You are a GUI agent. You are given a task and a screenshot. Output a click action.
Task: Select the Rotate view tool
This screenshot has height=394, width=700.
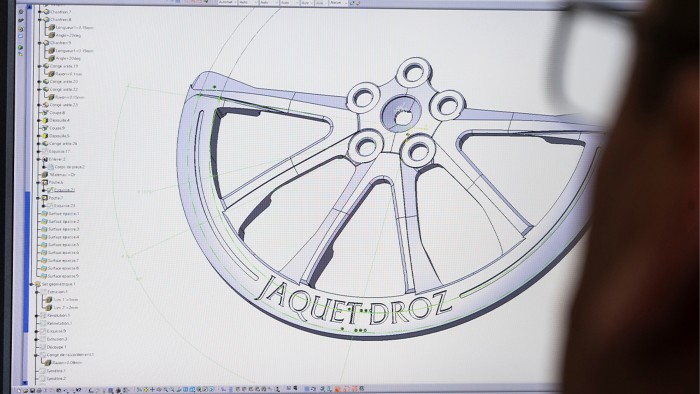point(159,390)
